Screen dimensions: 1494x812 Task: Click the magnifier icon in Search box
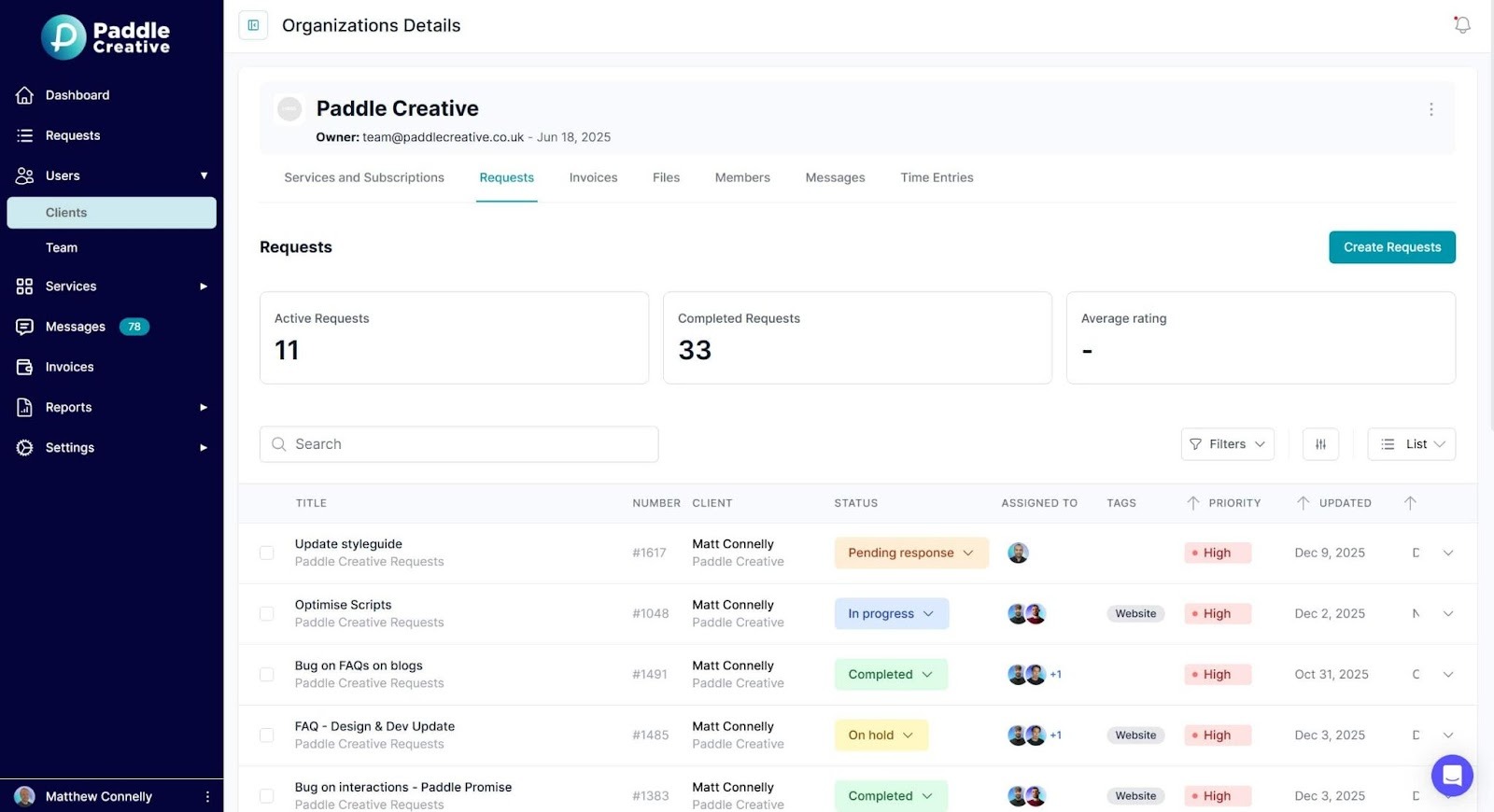click(x=278, y=444)
